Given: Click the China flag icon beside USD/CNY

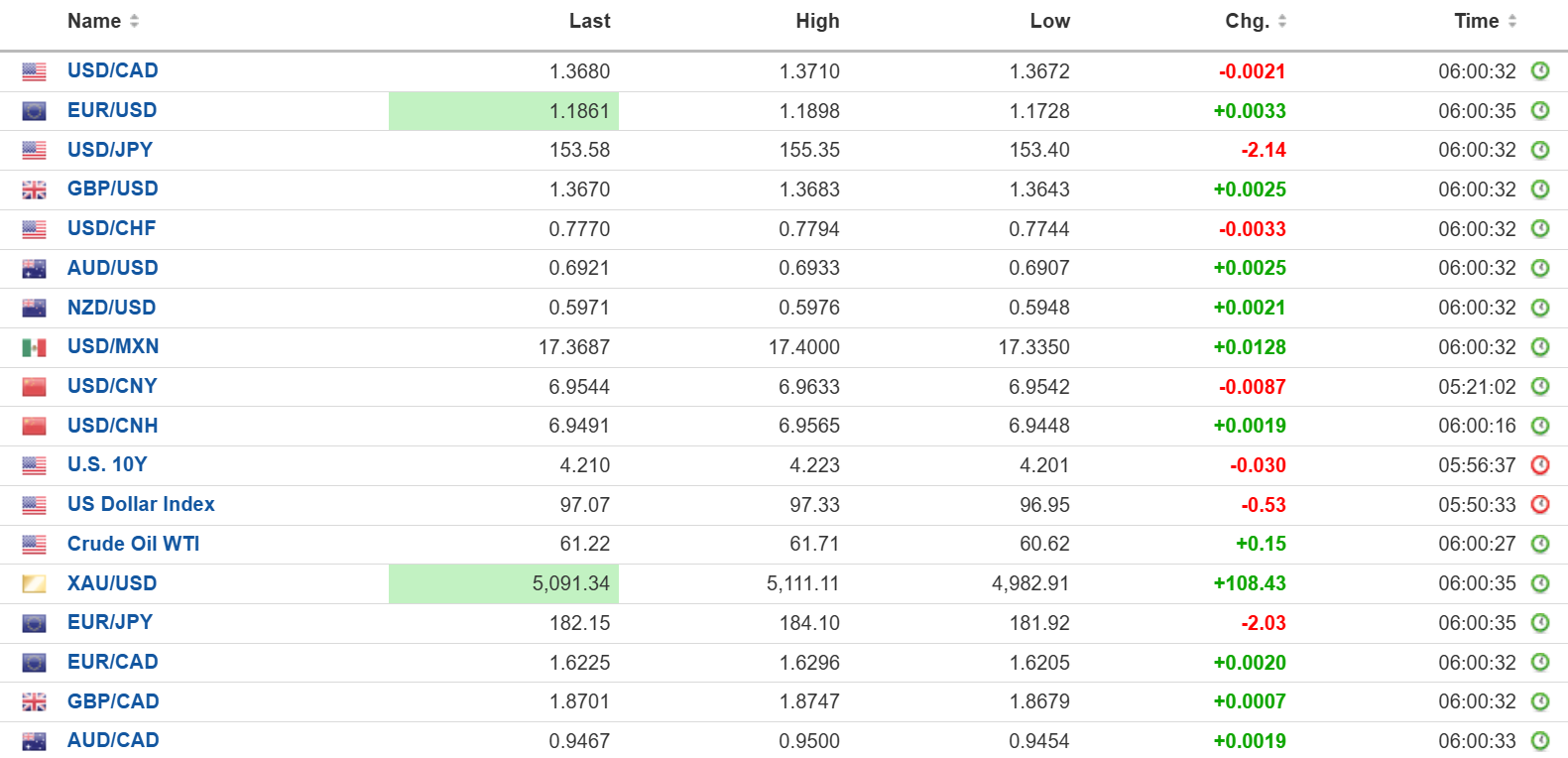Looking at the screenshot, I should point(34,387).
